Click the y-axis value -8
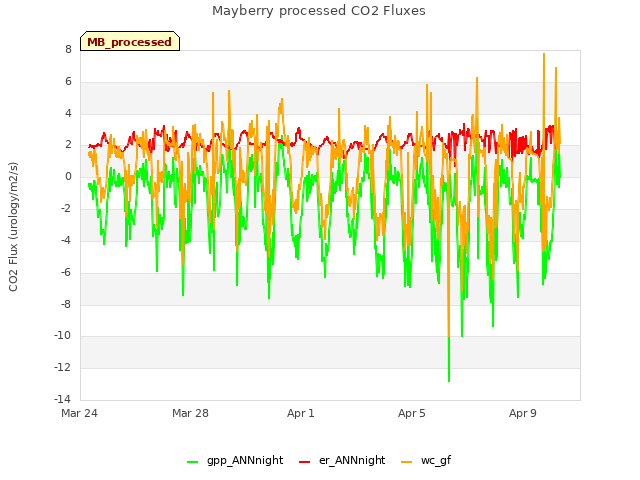640x480 pixels. point(66,304)
